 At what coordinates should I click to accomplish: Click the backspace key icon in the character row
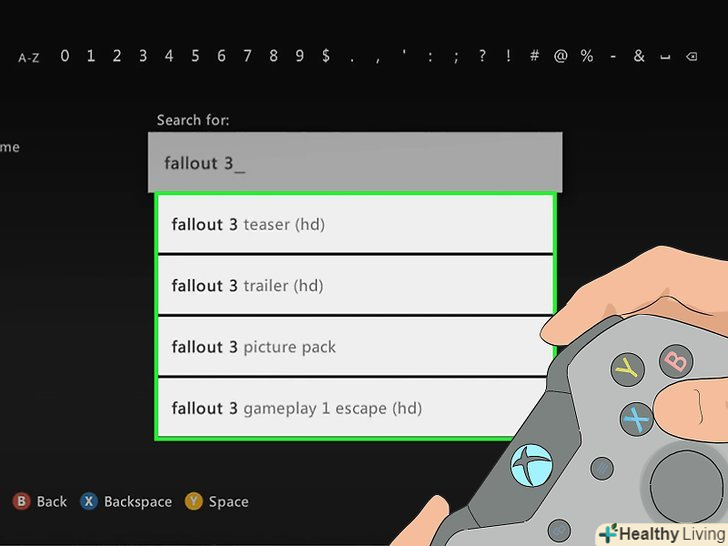click(691, 57)
